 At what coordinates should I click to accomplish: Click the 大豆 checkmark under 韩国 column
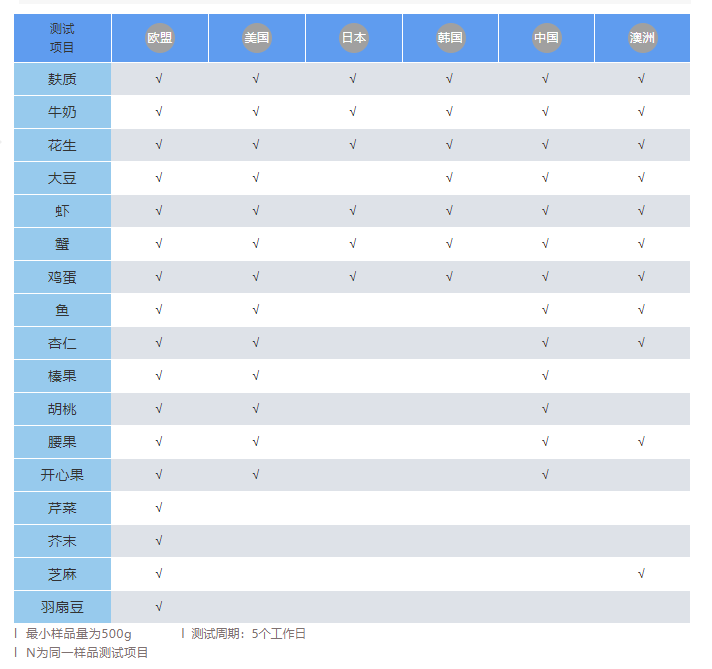point(449,178)
